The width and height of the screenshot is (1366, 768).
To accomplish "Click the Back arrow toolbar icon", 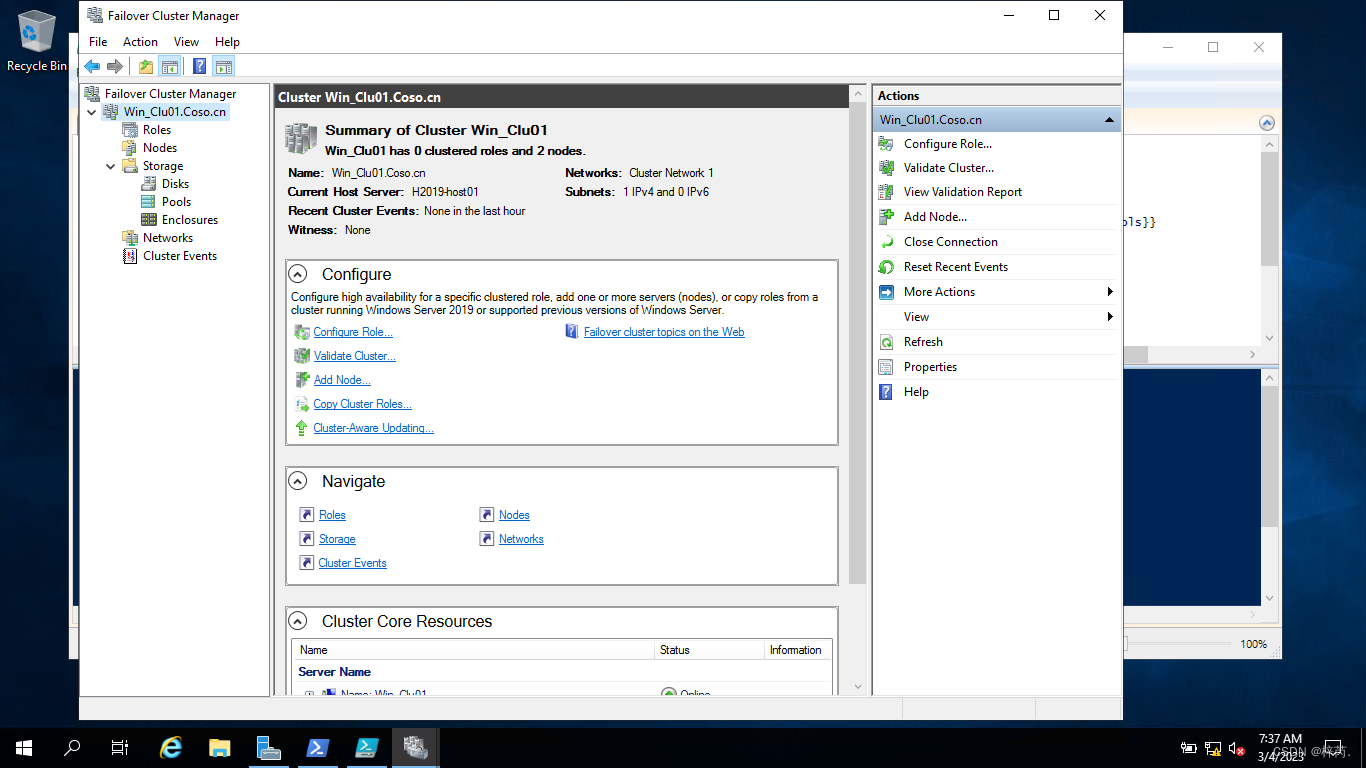I will point(92,66).
